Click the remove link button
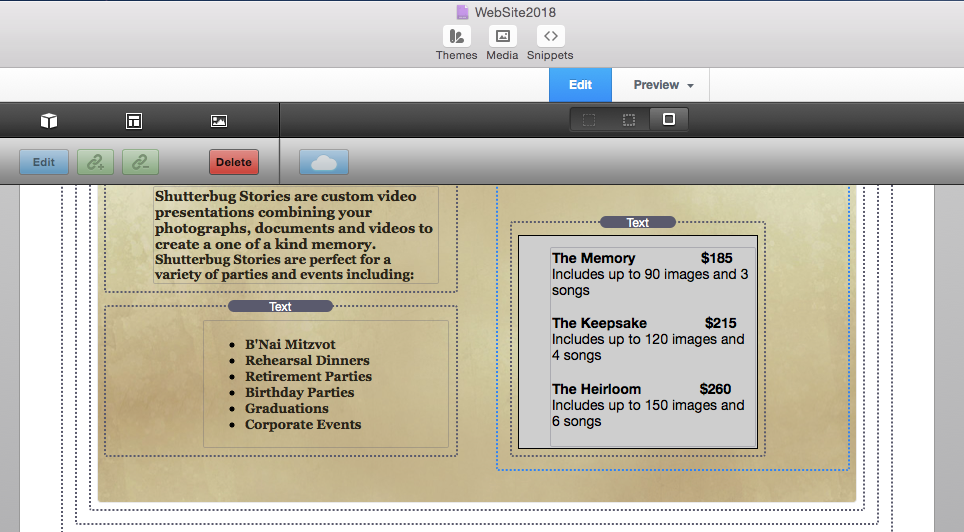This screenshot has width=964, height=532. [141, 162]
